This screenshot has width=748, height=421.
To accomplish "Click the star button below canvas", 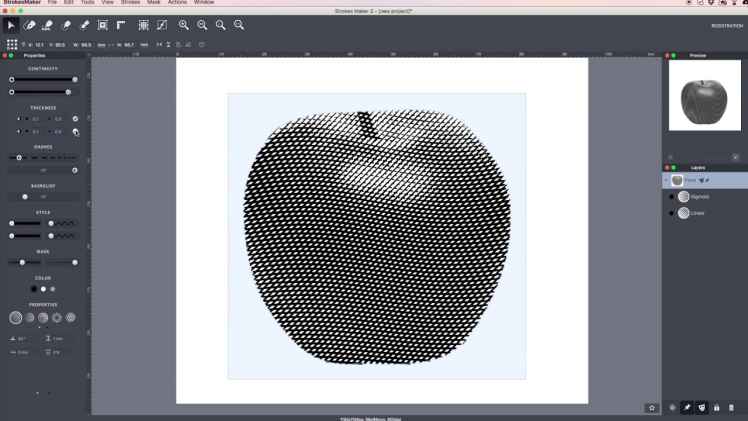I will pyautogui.click(x=652, y=408).
